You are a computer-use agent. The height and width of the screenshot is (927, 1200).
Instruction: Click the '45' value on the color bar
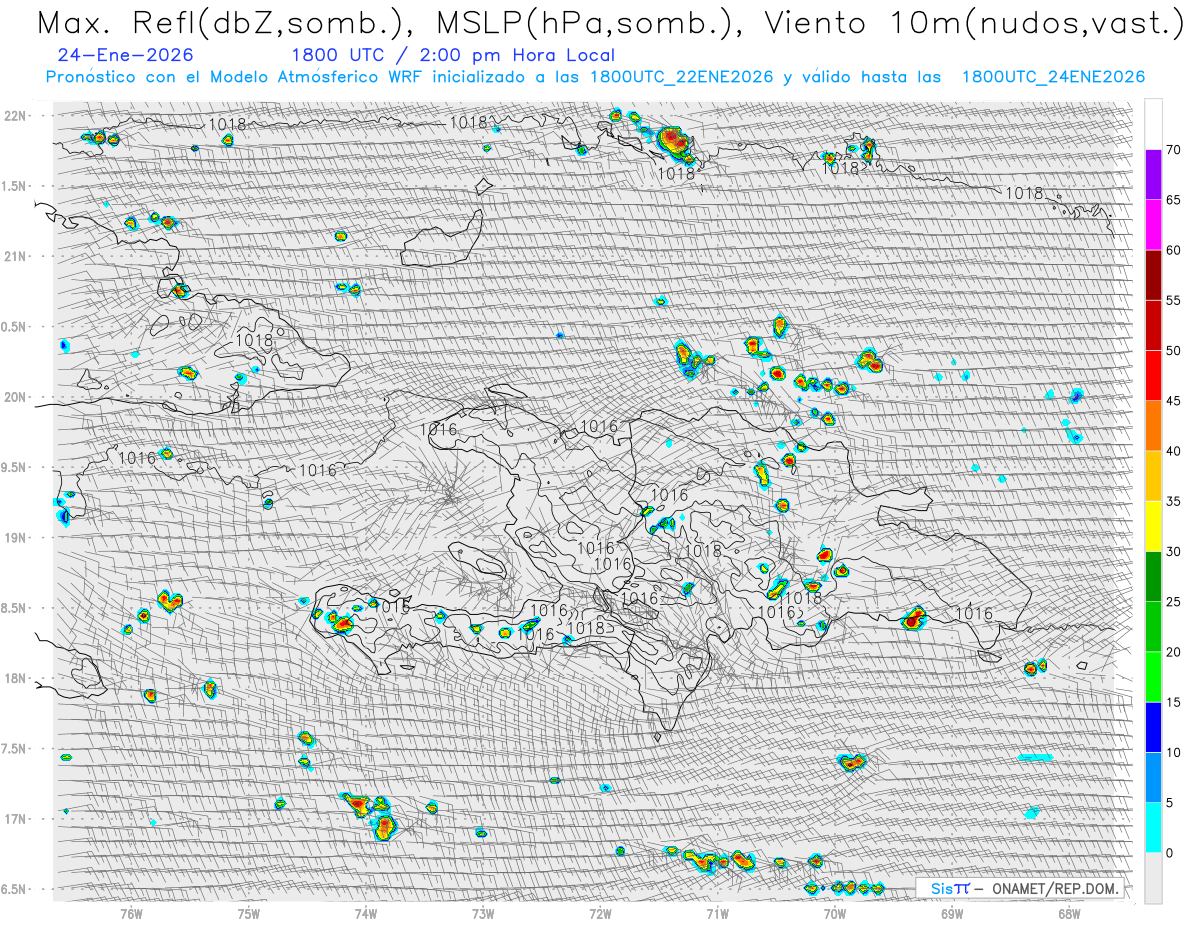1173,401
